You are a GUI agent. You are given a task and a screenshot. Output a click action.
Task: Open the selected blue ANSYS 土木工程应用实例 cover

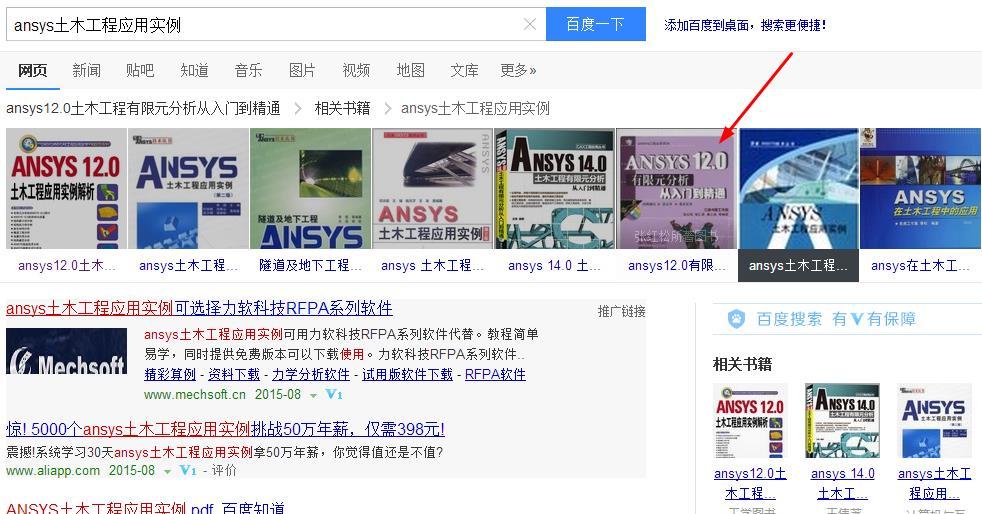tap(799, 188)
